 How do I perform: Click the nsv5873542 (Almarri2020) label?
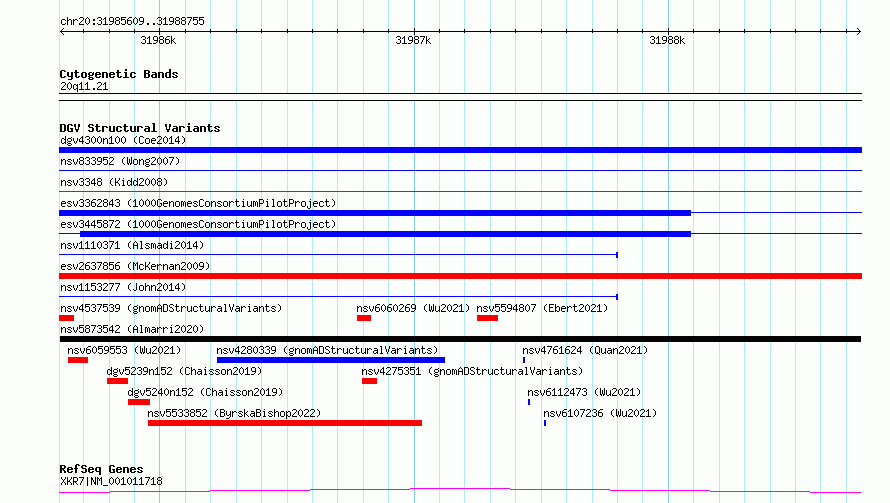click(x=132, y=329)
